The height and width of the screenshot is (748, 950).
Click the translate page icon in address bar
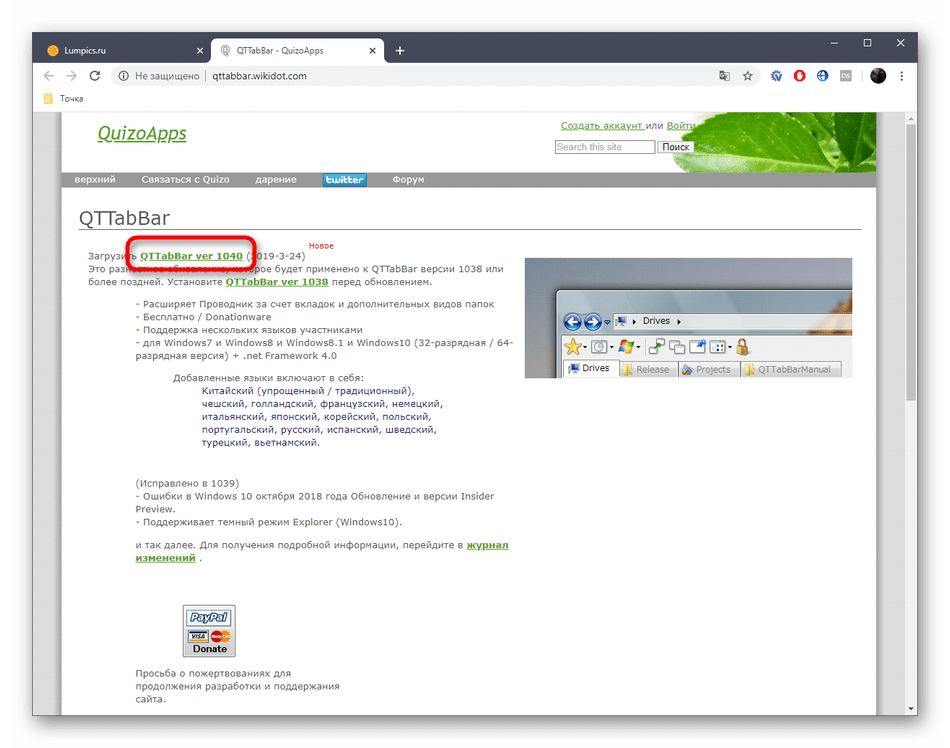724,76
